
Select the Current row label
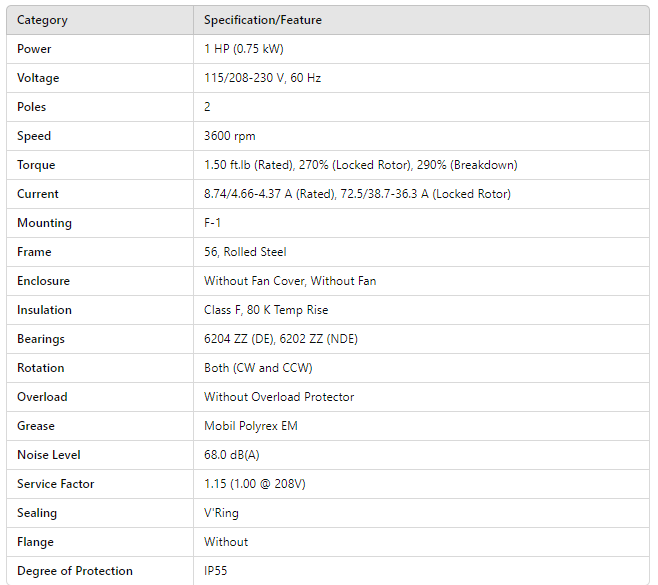(x=38, y=194)
